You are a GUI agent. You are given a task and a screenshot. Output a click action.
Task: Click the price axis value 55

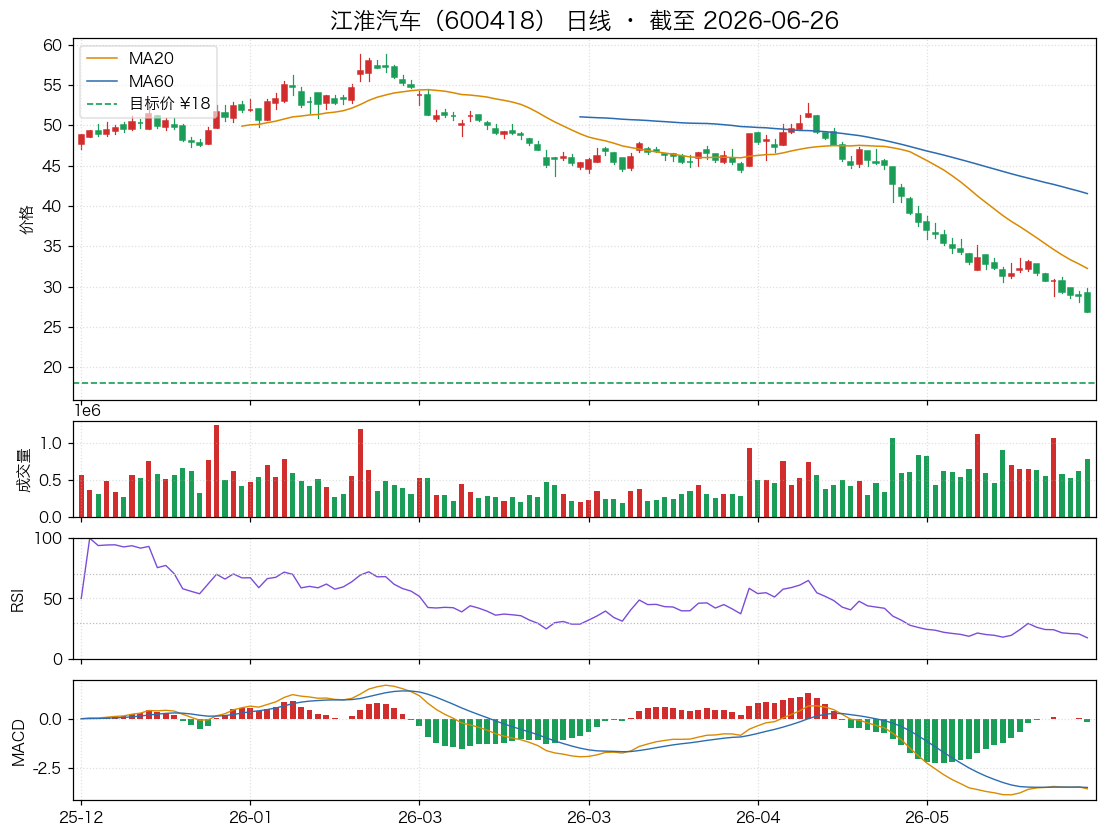pos(52,85)
